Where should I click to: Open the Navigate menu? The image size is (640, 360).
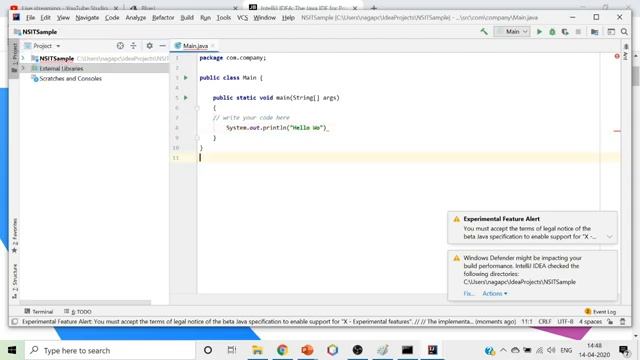(x=87, y=18)
